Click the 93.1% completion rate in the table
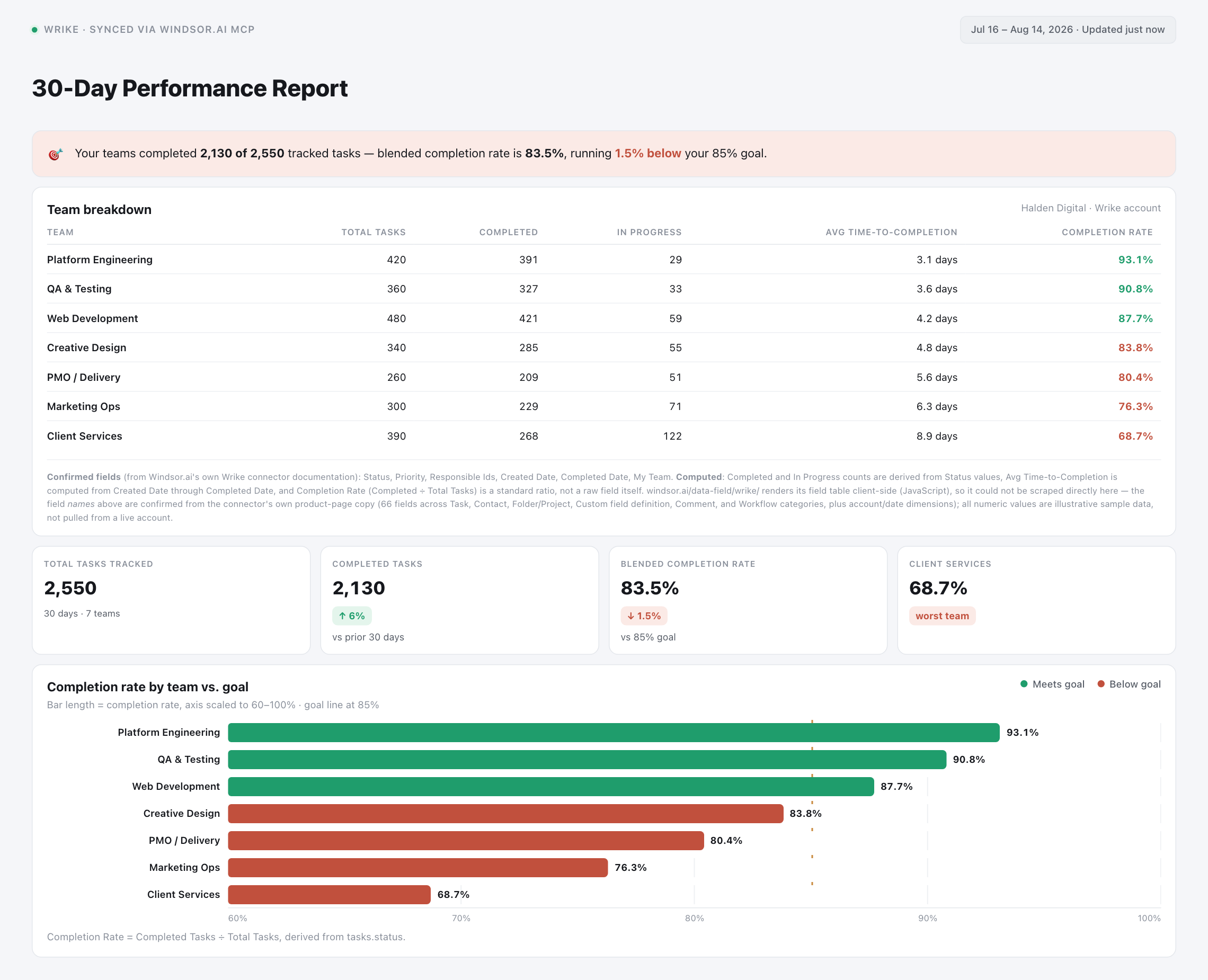Viewport: 1208px width, 980px height. tap(1135, 260)
